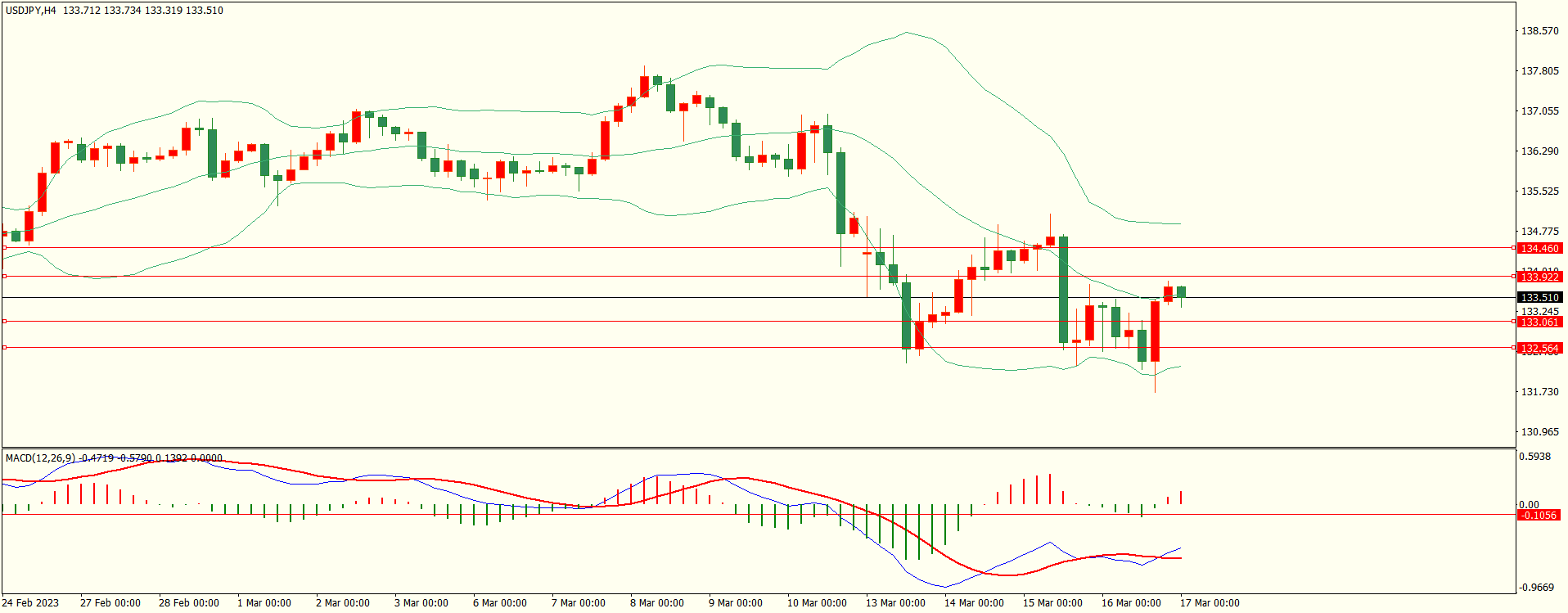Click the 136.290 price axis value
Viewport: 1568px width, 613px height.
pyautogui.click(x=1539, y=151)
